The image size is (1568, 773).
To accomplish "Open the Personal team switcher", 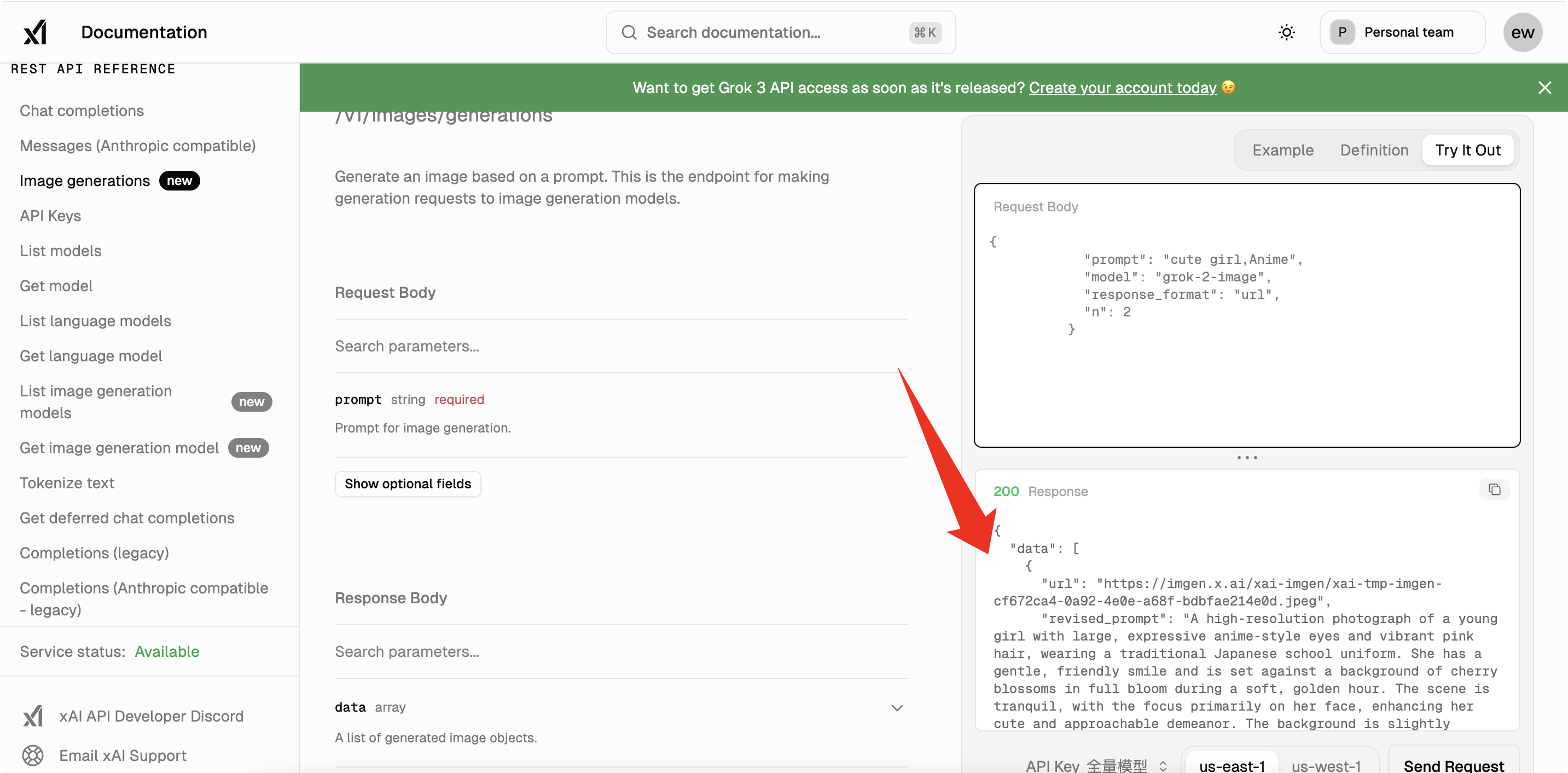I will (x=1402, y=32).
